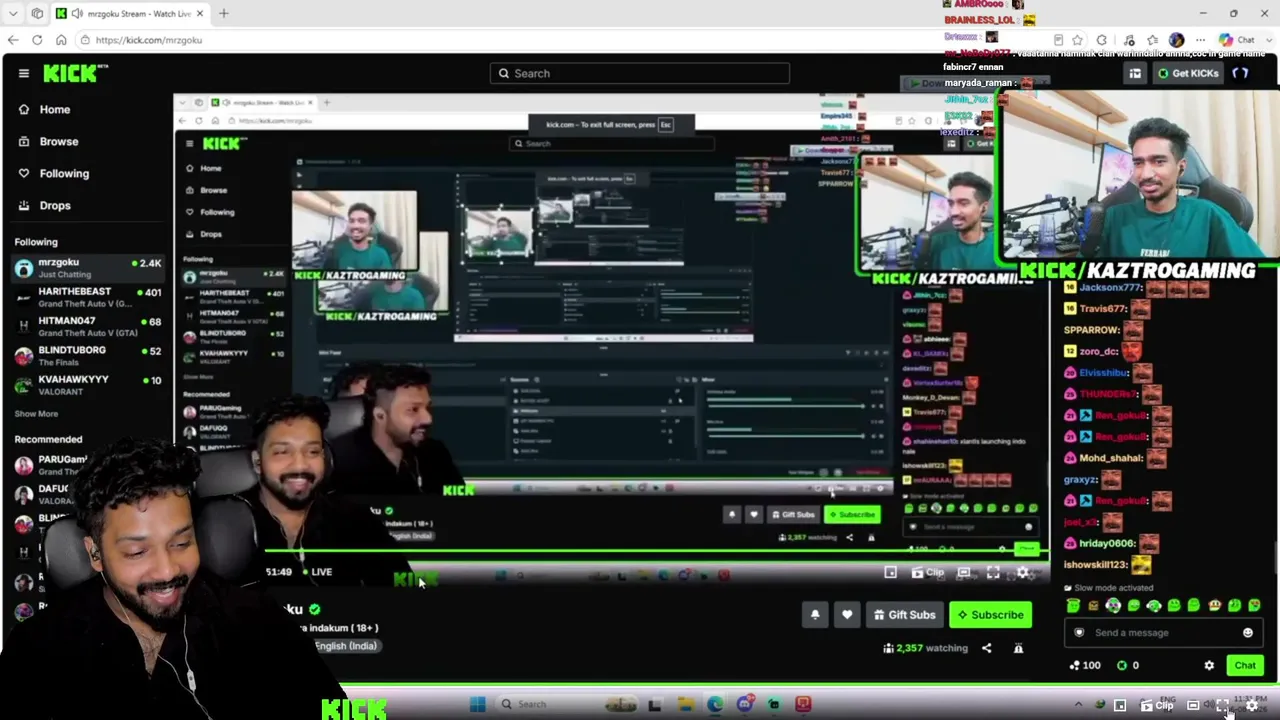The width and height of the screenshot is (1280, 720).
Task: Open the HARITHEBEAST channel
Action: click(87, 297)
